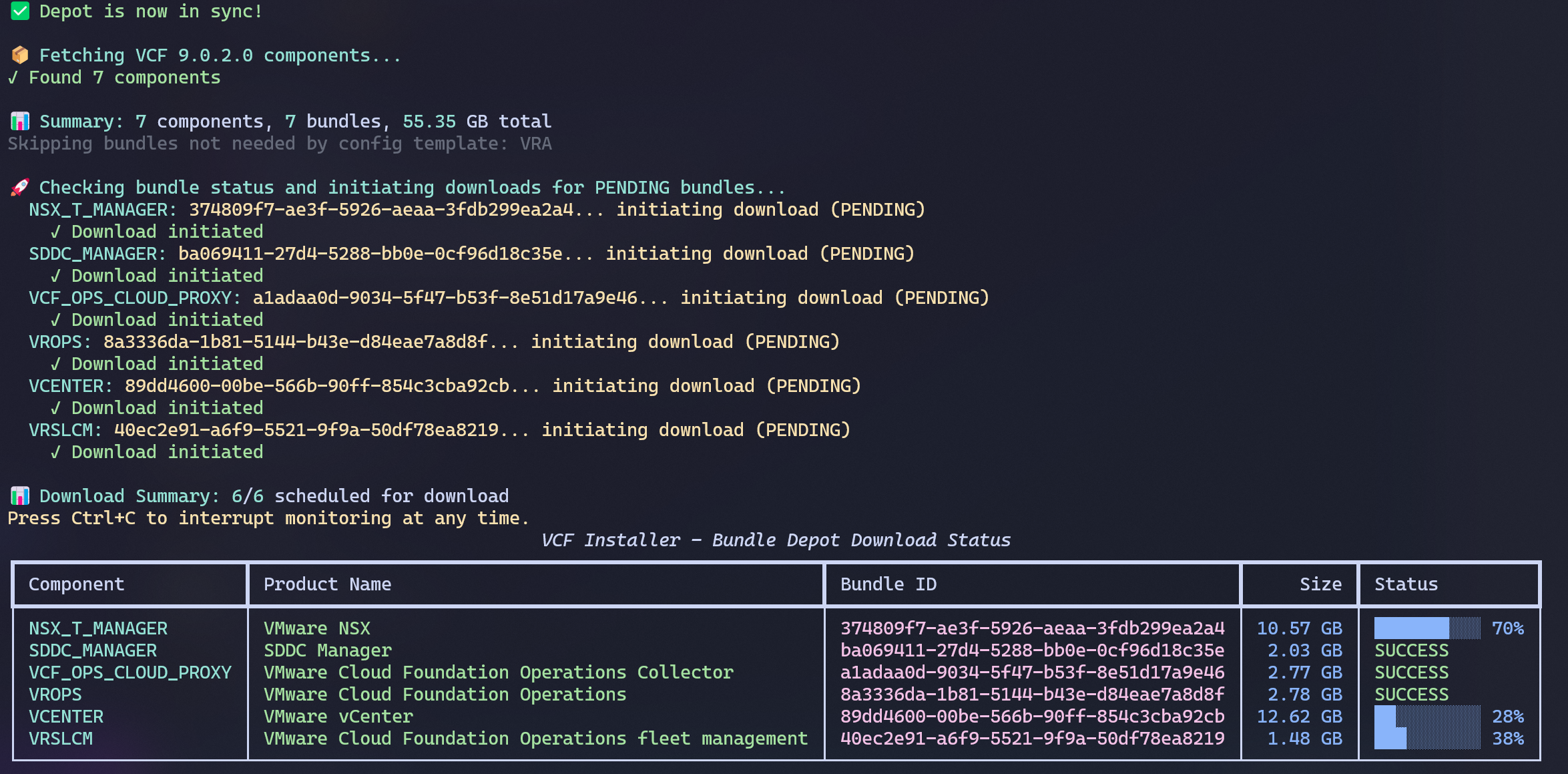Click the 70% percentage label
Screen dimensions: 1568x774
(1507, 628)
